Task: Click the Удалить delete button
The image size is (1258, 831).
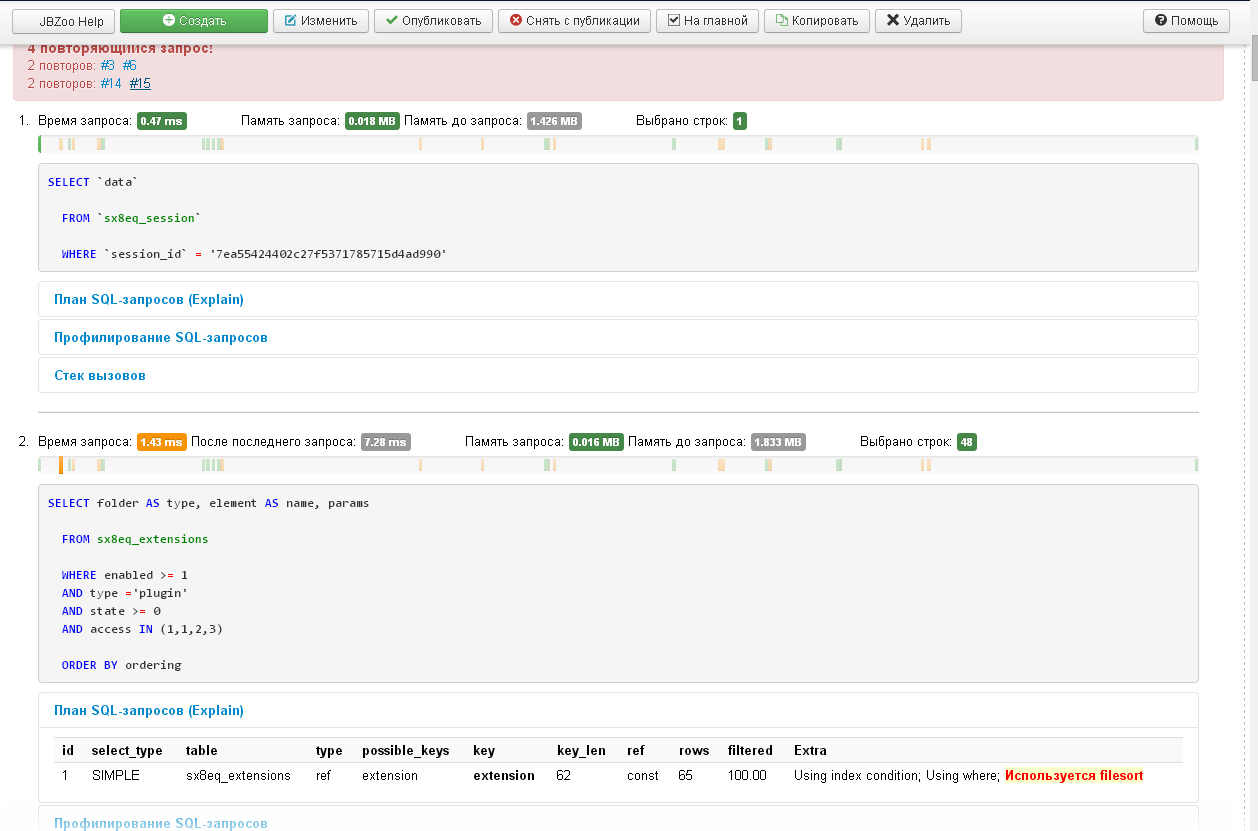Action: 918,21
